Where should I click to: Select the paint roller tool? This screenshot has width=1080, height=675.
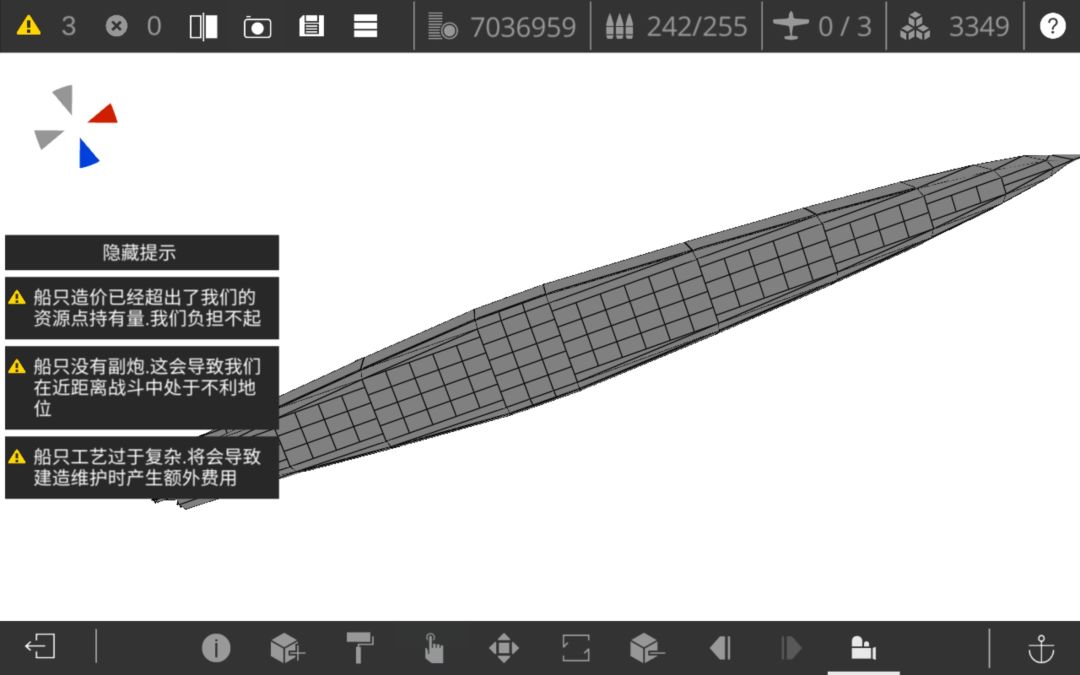pos(360,648)
